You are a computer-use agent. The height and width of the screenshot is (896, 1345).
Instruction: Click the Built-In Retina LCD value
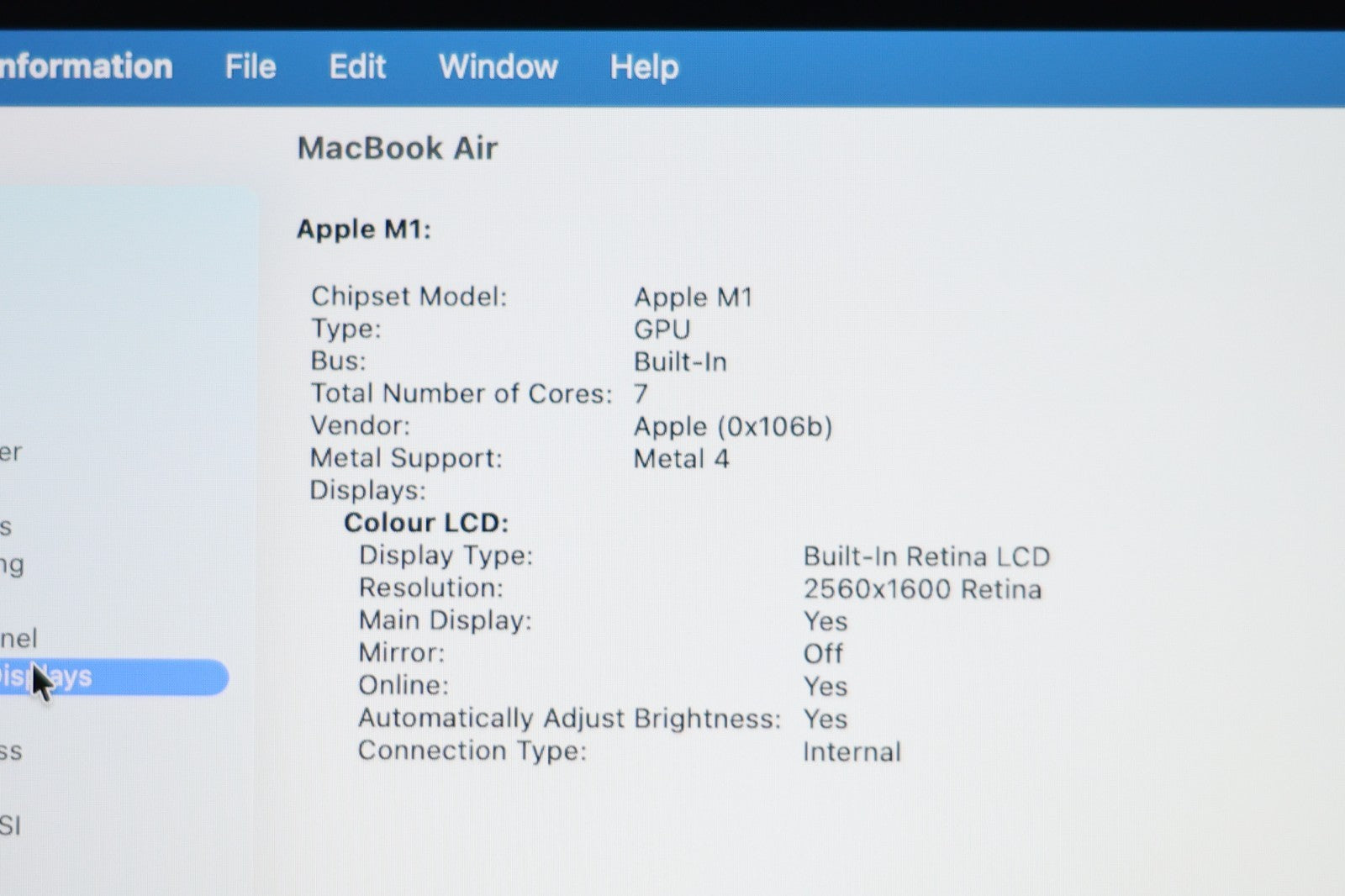[926, 556]
